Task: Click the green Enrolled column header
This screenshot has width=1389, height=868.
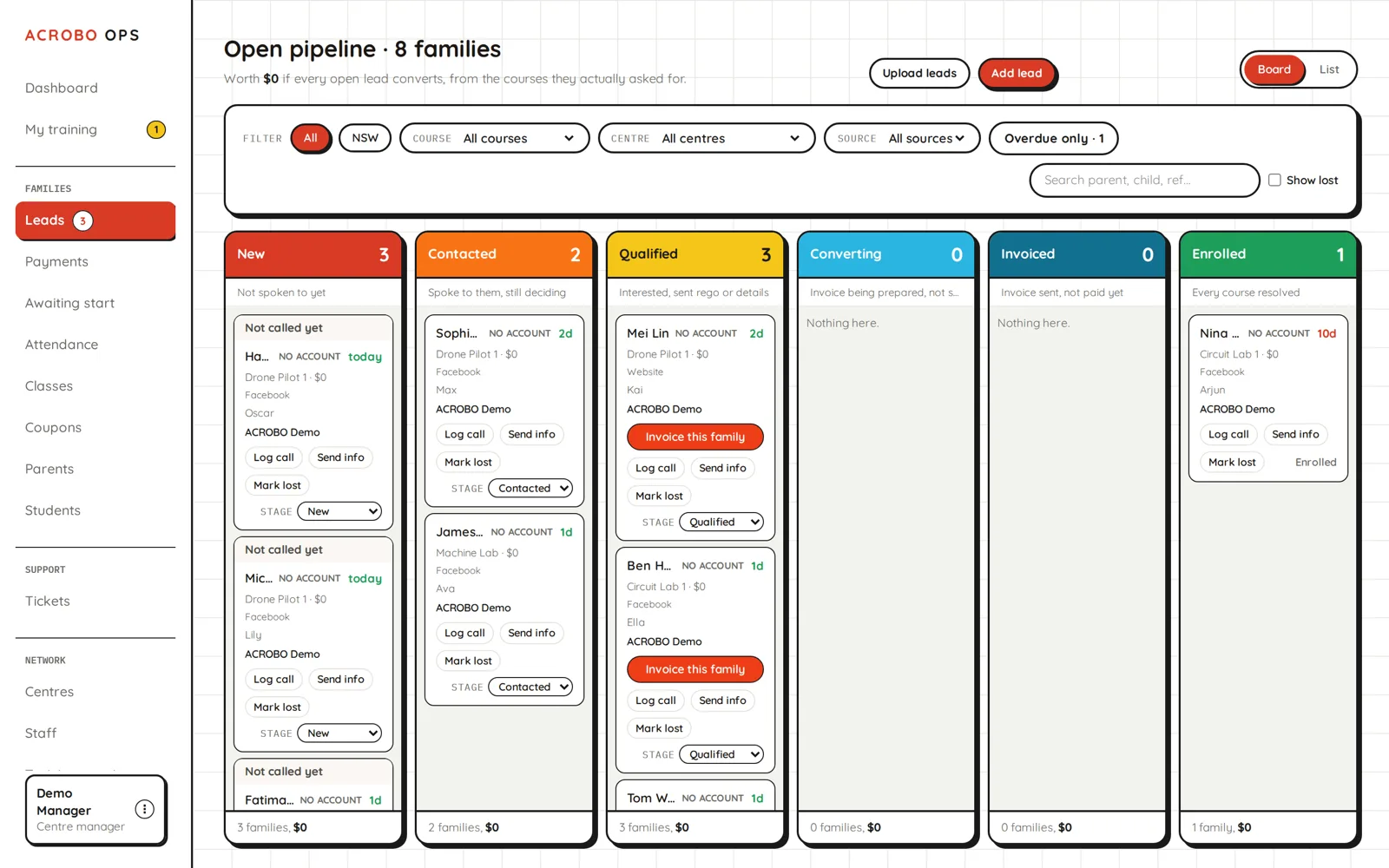Action: (1268, 254)
